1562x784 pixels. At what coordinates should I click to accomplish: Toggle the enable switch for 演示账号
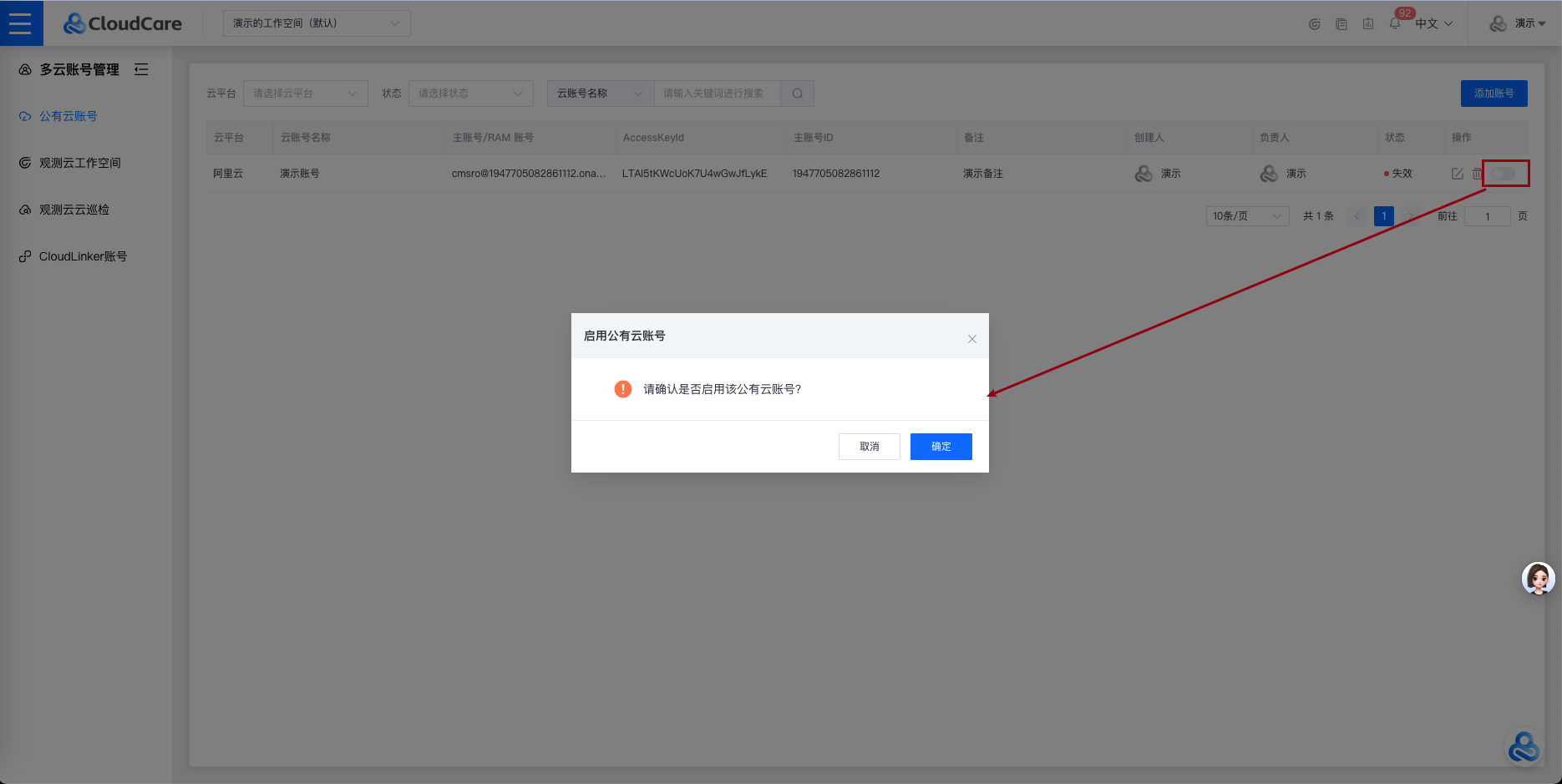pyautogui.click(x=1504, y=174)
